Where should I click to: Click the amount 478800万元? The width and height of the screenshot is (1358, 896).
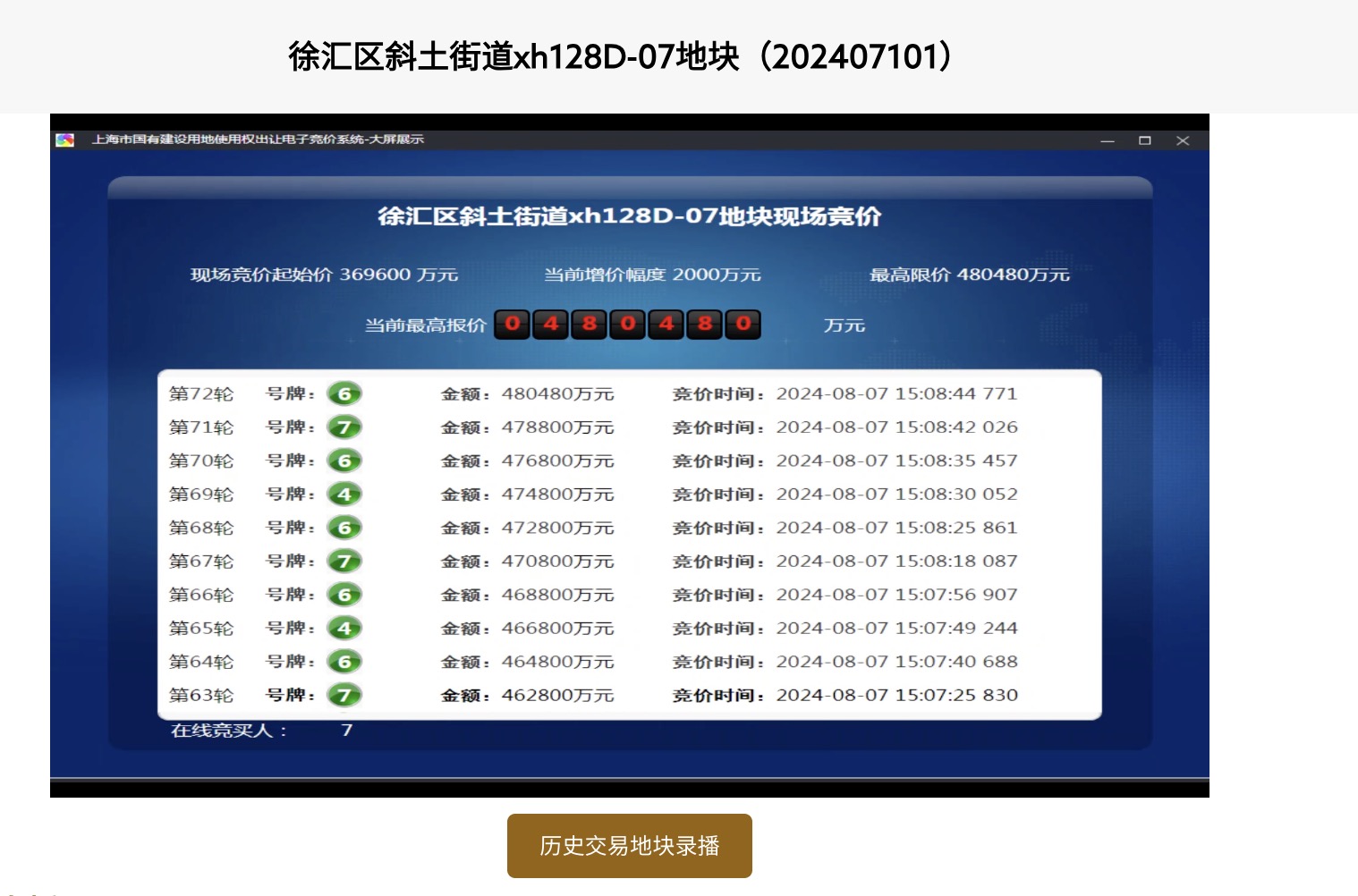pyautogui.click(x=557, y=427)
